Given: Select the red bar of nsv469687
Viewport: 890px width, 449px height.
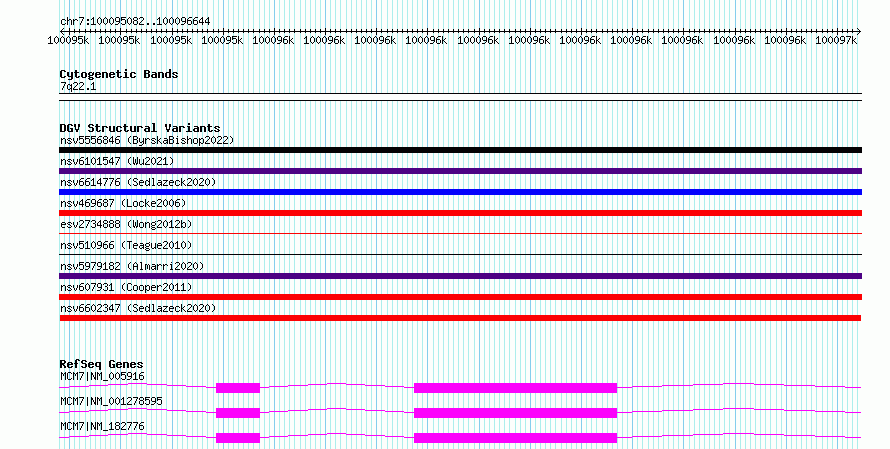Looking at the screenshot, I should point(460,213).
